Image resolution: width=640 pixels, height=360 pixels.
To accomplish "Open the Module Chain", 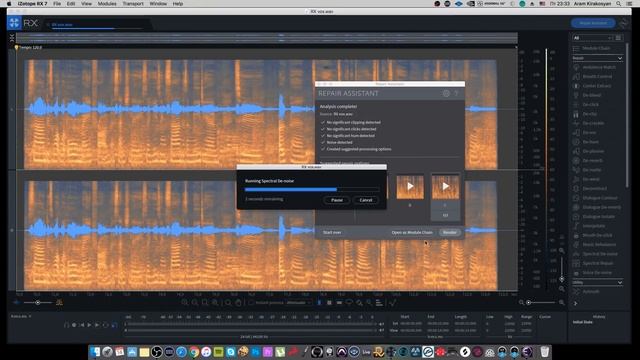I will tap(596, 48).
